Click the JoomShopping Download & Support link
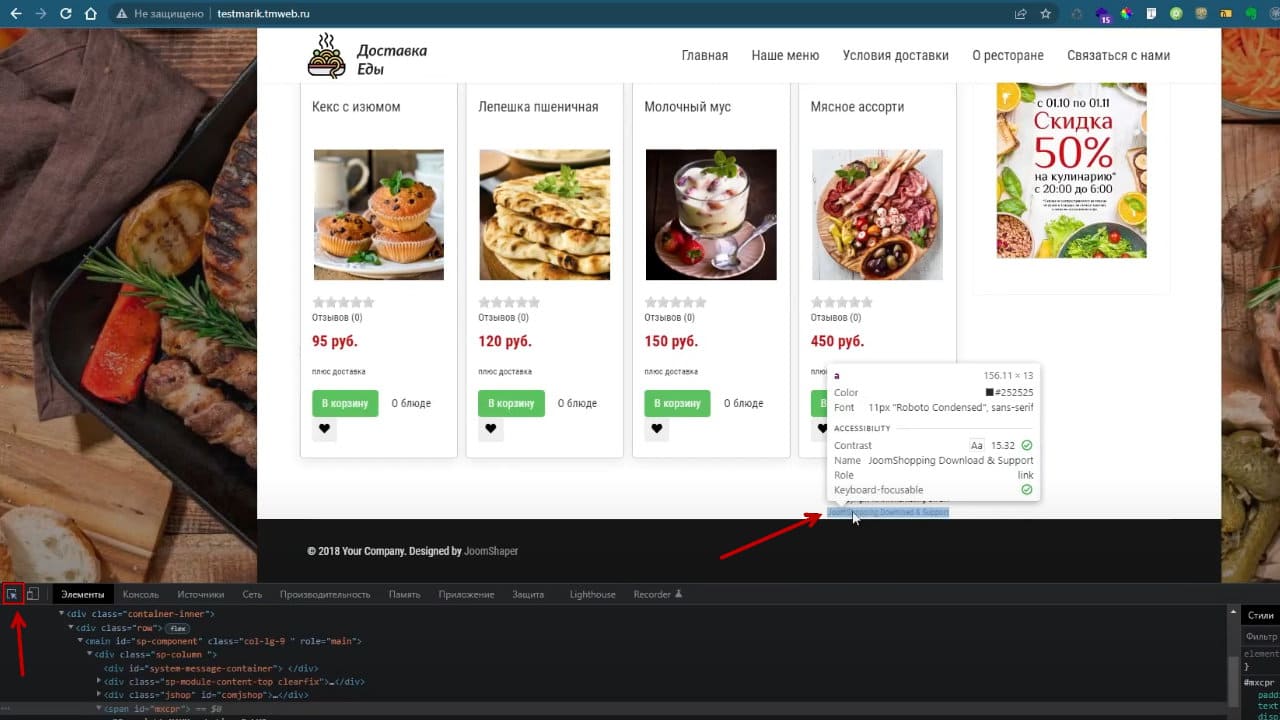 888,512
